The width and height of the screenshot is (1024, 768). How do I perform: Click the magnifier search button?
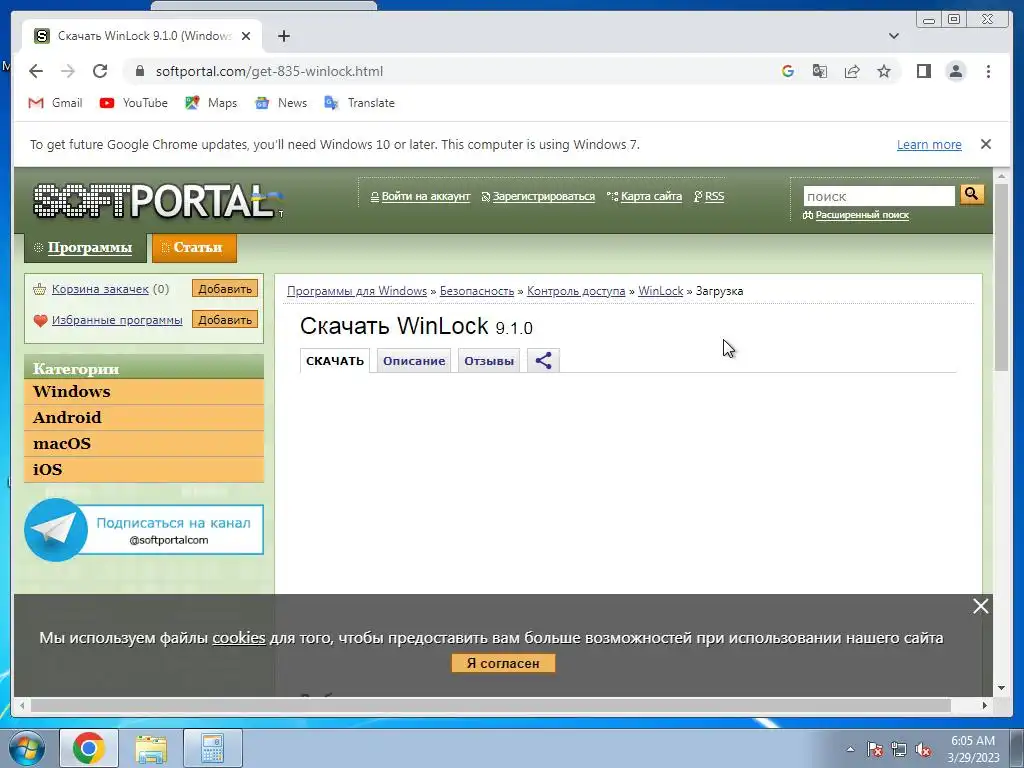point(972,194)
